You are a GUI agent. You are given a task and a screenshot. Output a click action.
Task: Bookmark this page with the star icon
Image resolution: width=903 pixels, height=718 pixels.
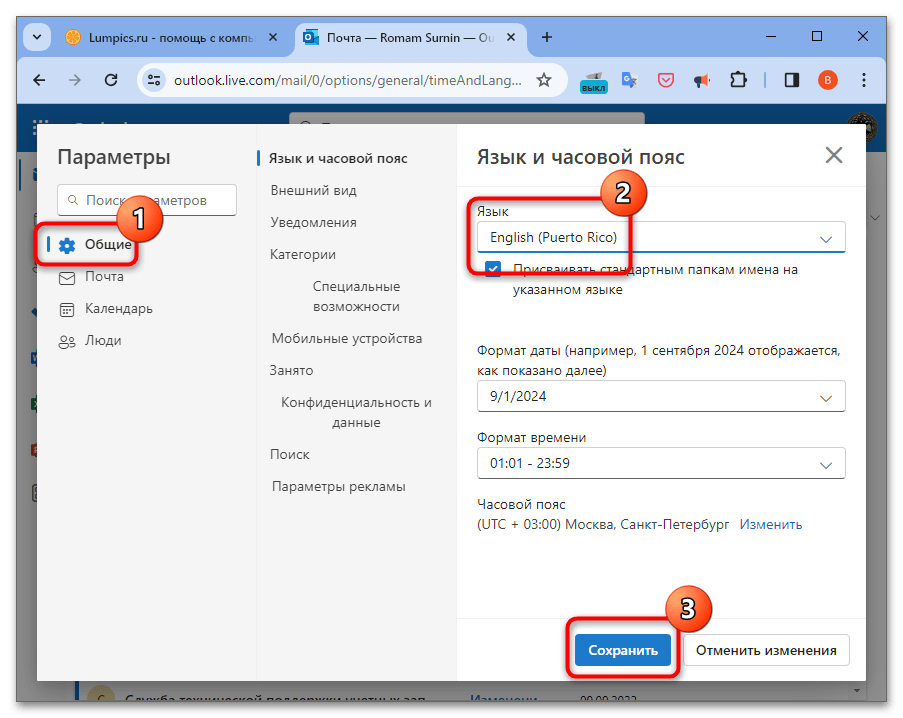click(x=544, y=80)
